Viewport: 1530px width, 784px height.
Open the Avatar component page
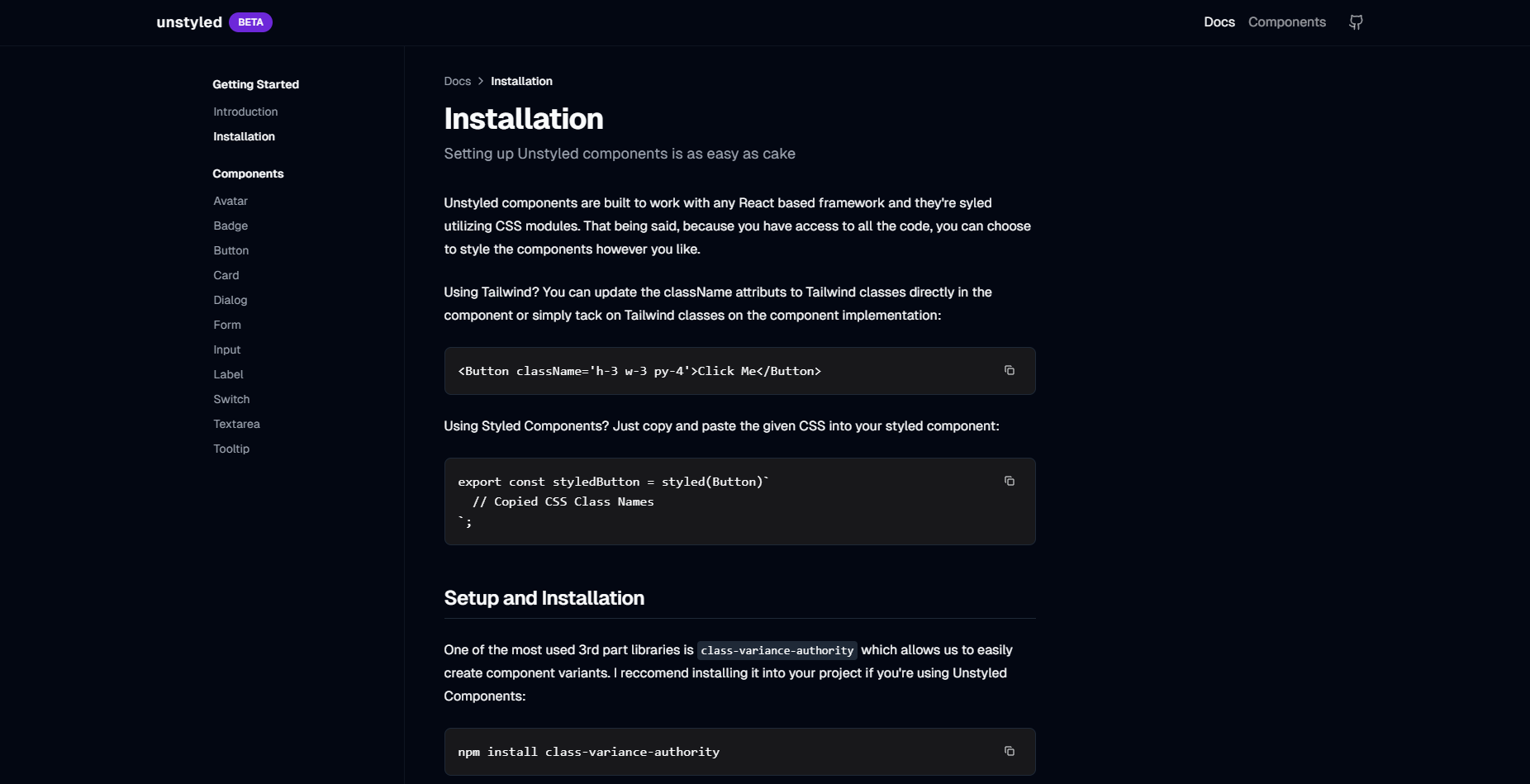pyautogui.click(x=230, y=201)
